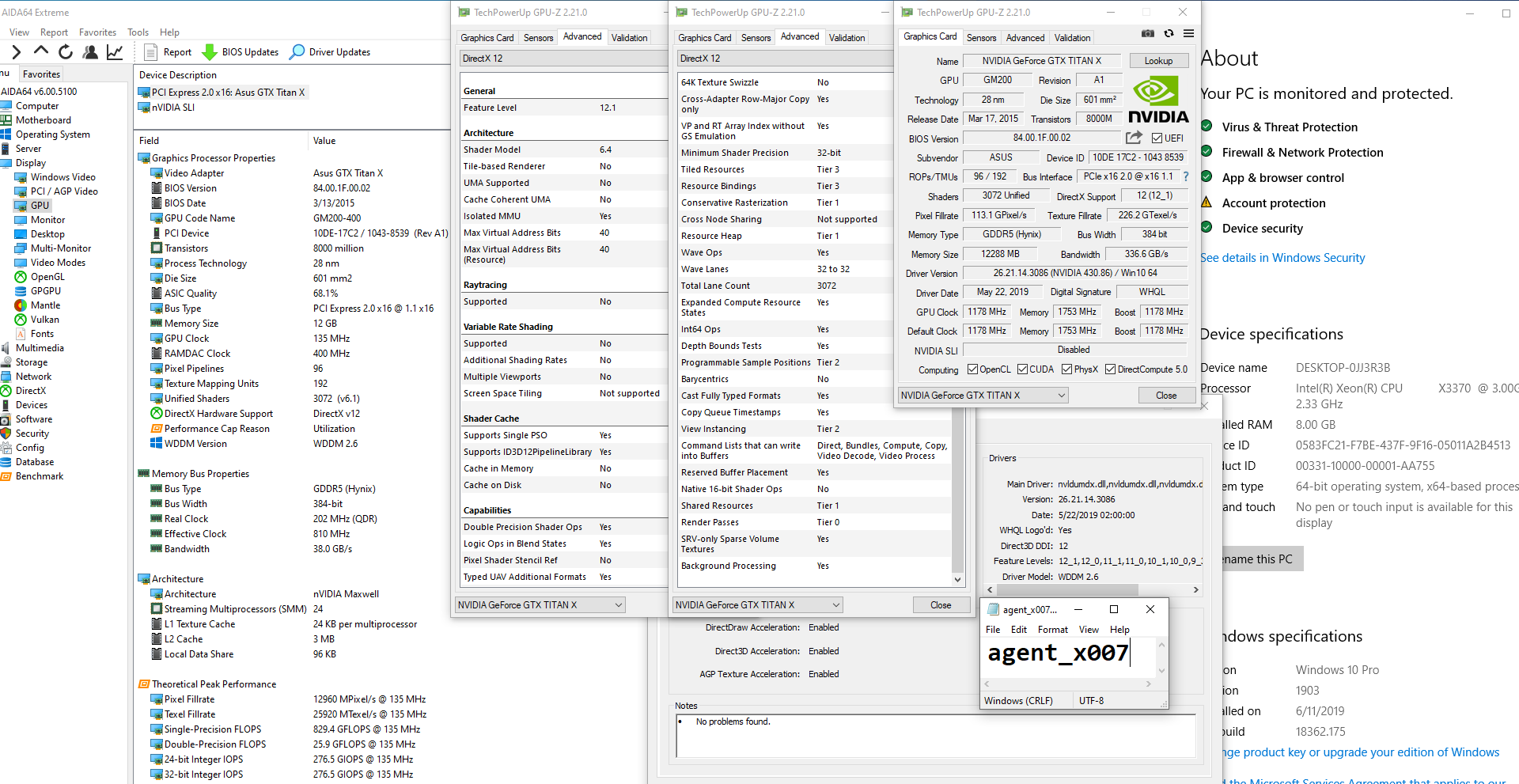Viewport: 1519px width, 784px height.
Task: Select Mantle item in the AIDA64 tree
Action: 45,305
